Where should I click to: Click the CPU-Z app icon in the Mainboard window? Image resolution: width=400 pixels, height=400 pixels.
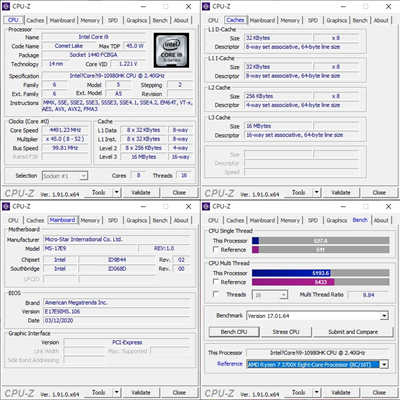tap(6, 206)
